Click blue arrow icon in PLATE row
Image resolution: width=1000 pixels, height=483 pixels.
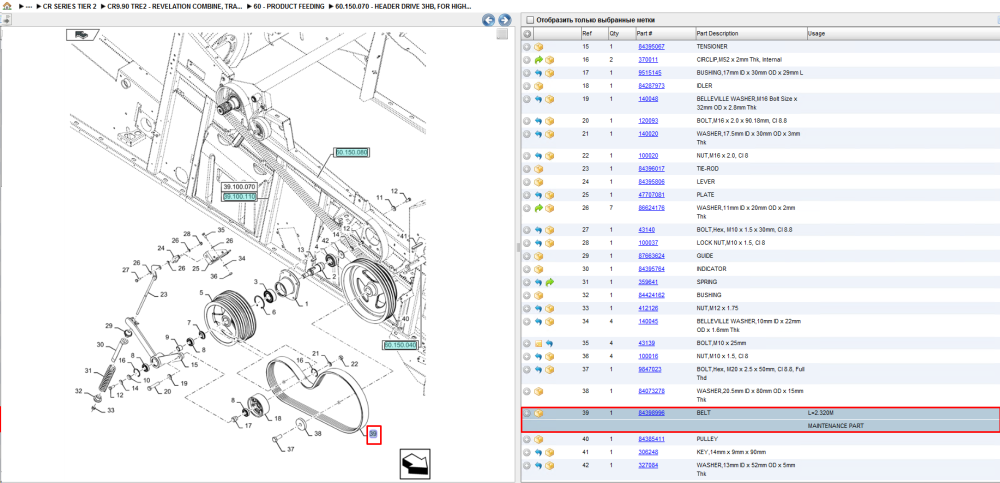click(x=539, y=195)
